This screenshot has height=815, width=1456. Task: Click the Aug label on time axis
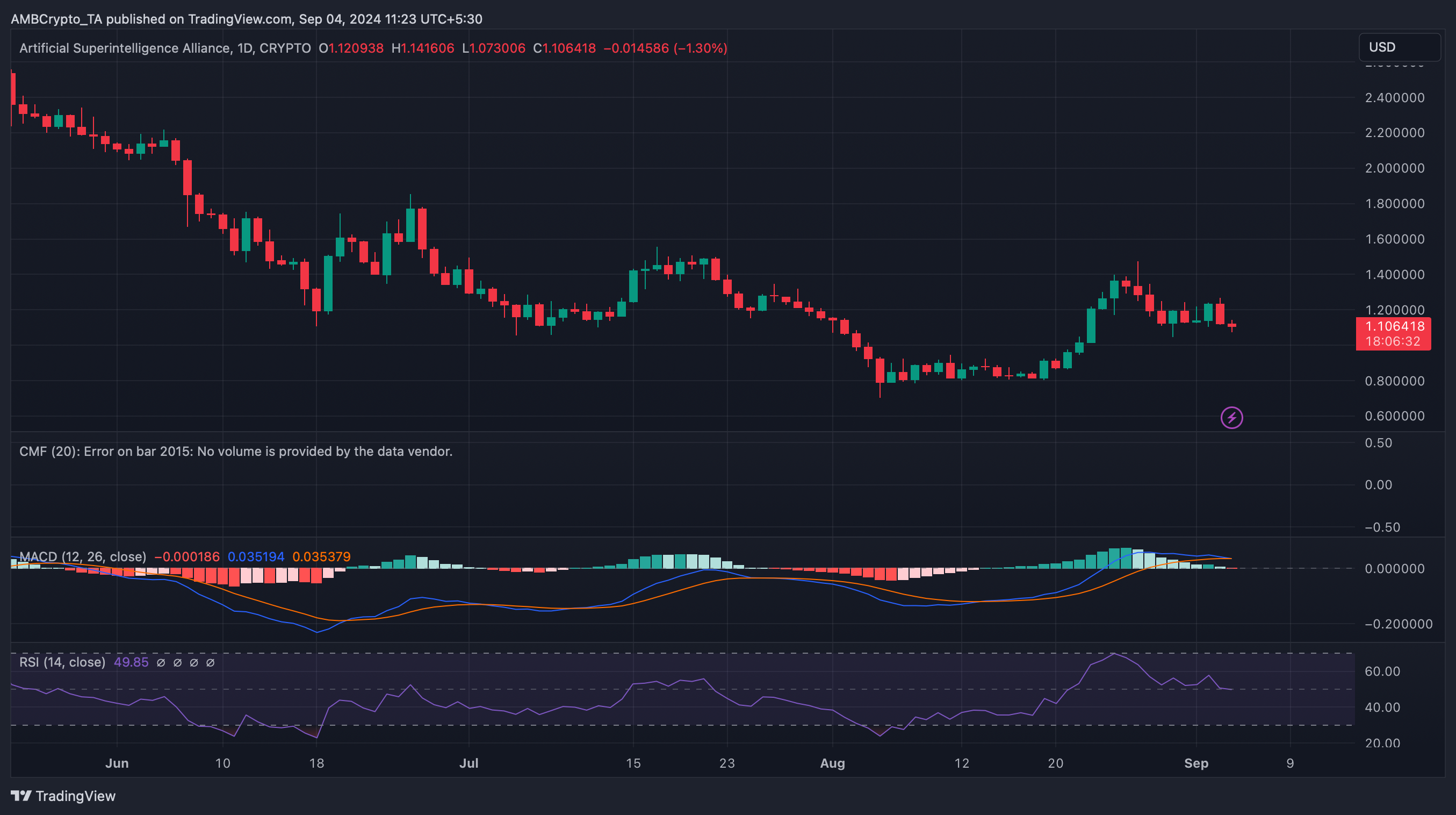(x=833, y=763)
